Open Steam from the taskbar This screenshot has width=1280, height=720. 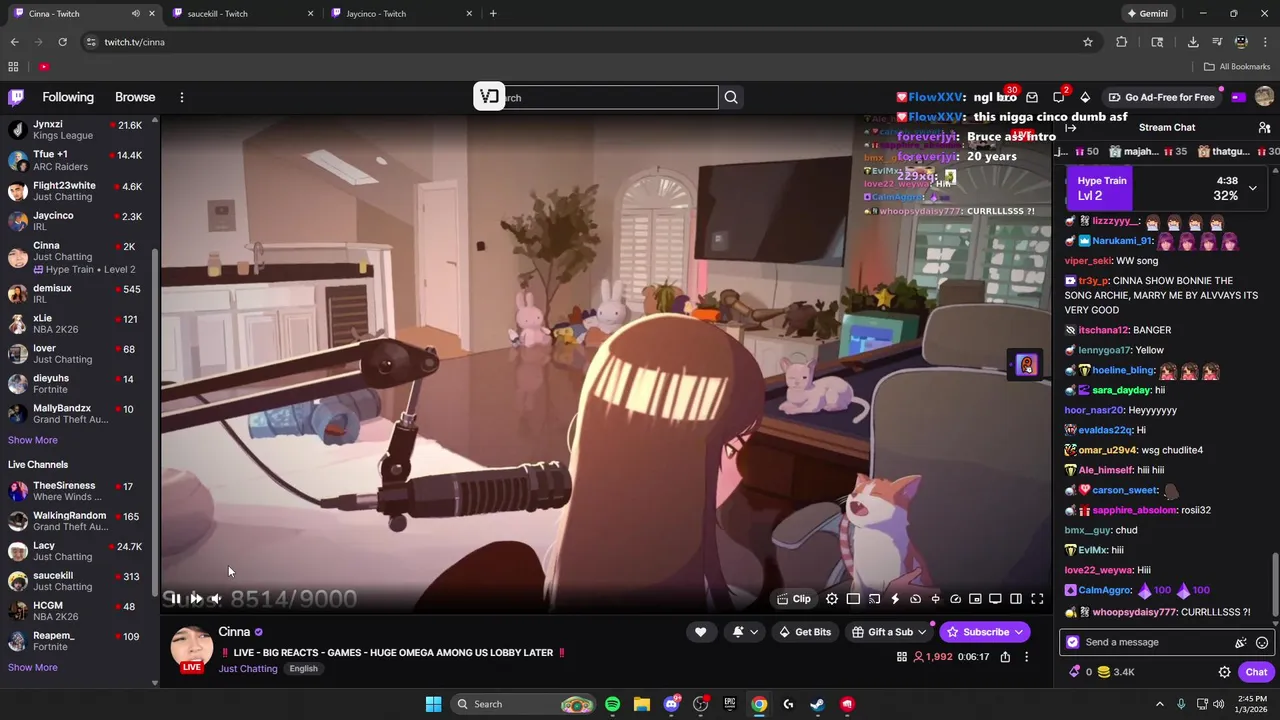[817, 704]
